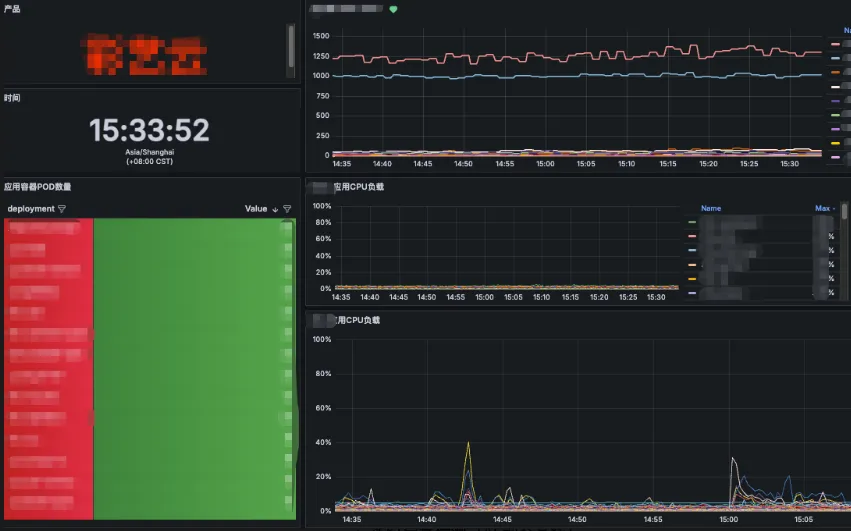
Task: Click the green heart health icon
Action: tap(393, 9)
